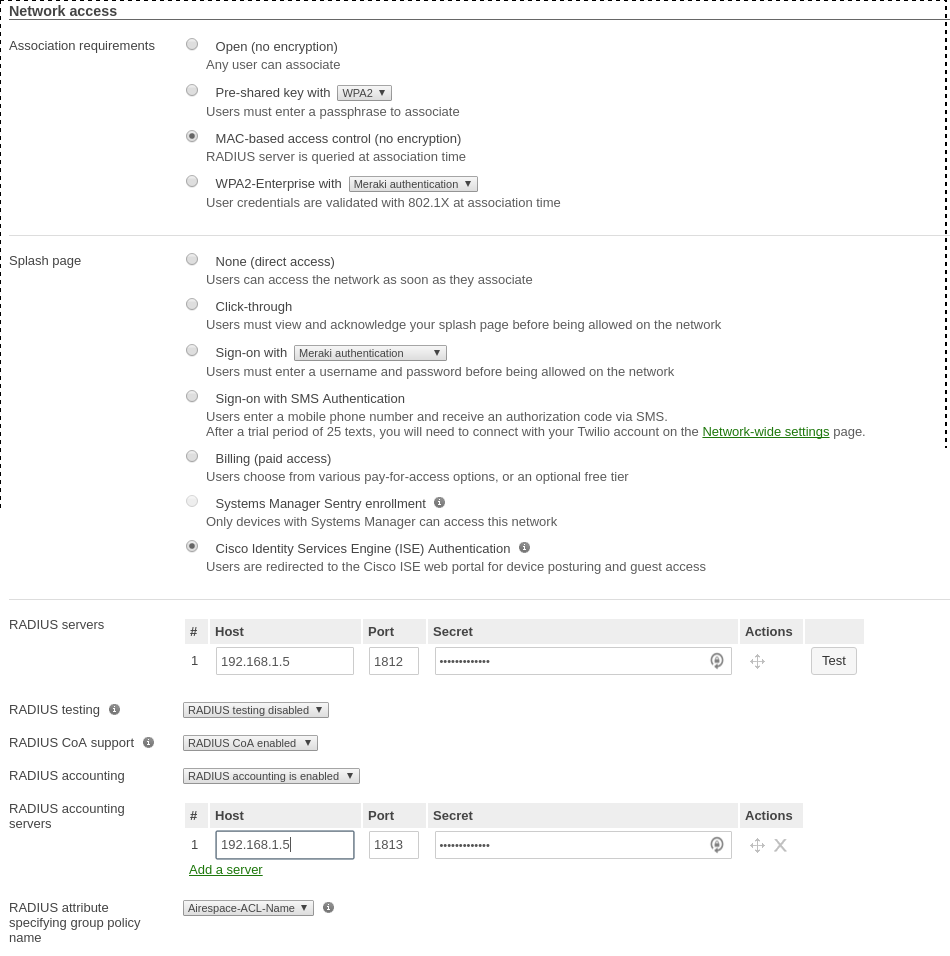
Task: Reveal the RADIUS accounting server secret
Action: coord(717,845)
